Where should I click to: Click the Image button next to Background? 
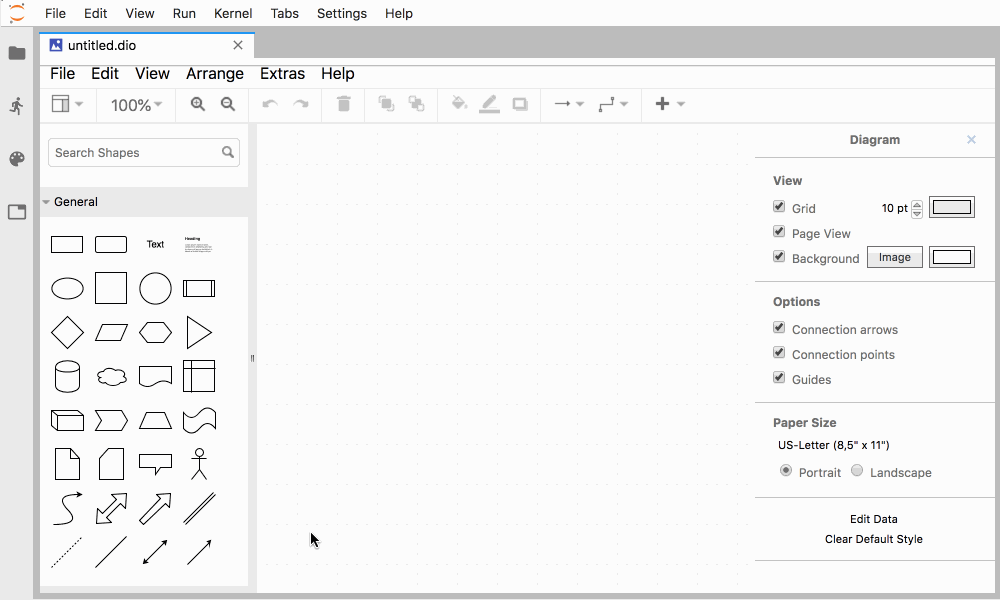click(894, 257)
